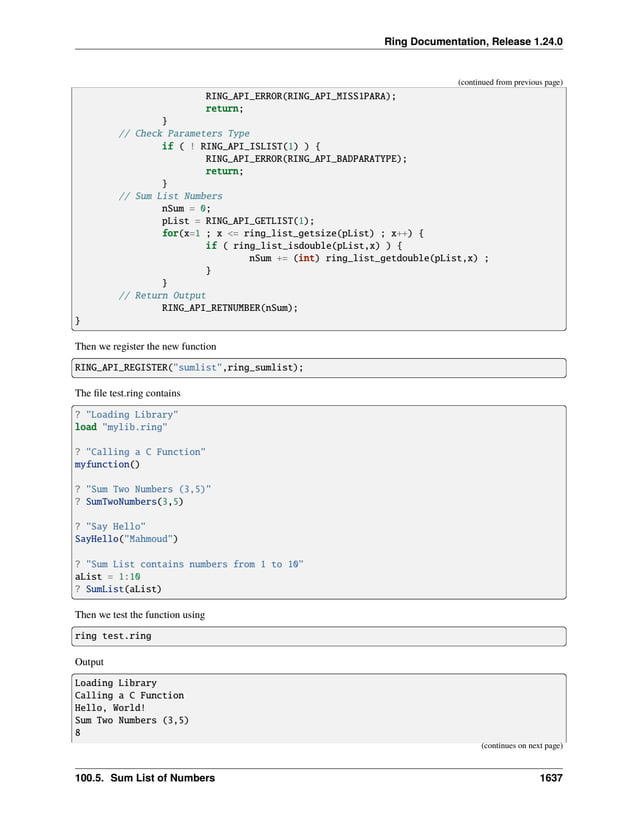Click the line "pList = RING_API_GETLIST(1);"
This screenshot has height=825, width=638.
(238, 221)
